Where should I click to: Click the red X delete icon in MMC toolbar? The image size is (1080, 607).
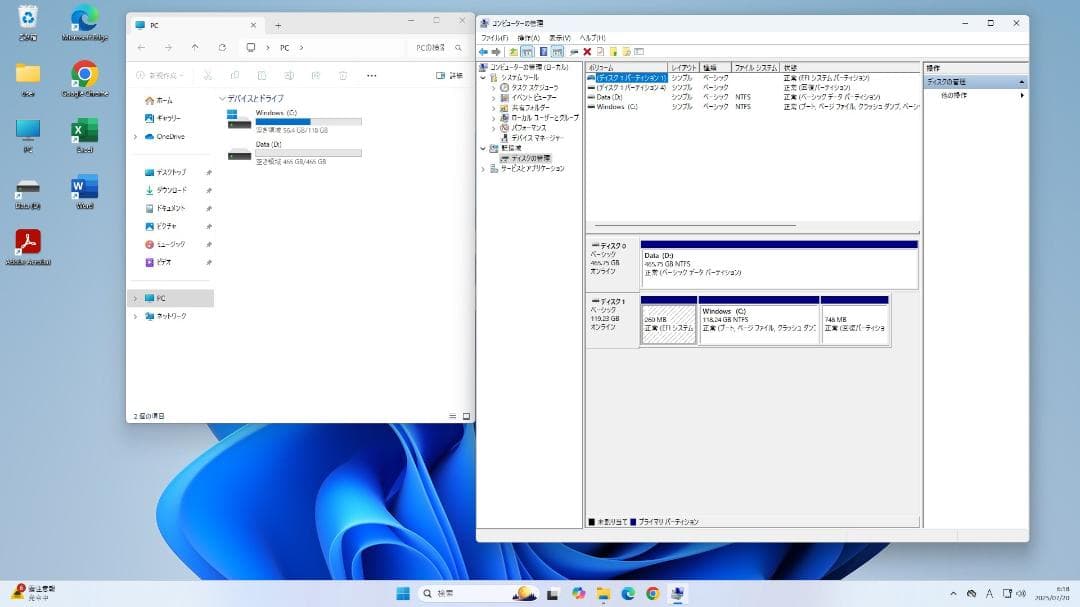586,51
